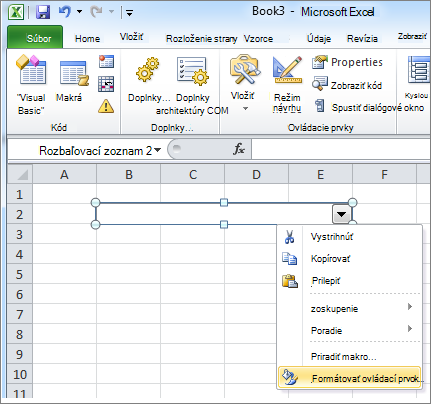
Task: Select row 10 header
Action: pos(20,374)
